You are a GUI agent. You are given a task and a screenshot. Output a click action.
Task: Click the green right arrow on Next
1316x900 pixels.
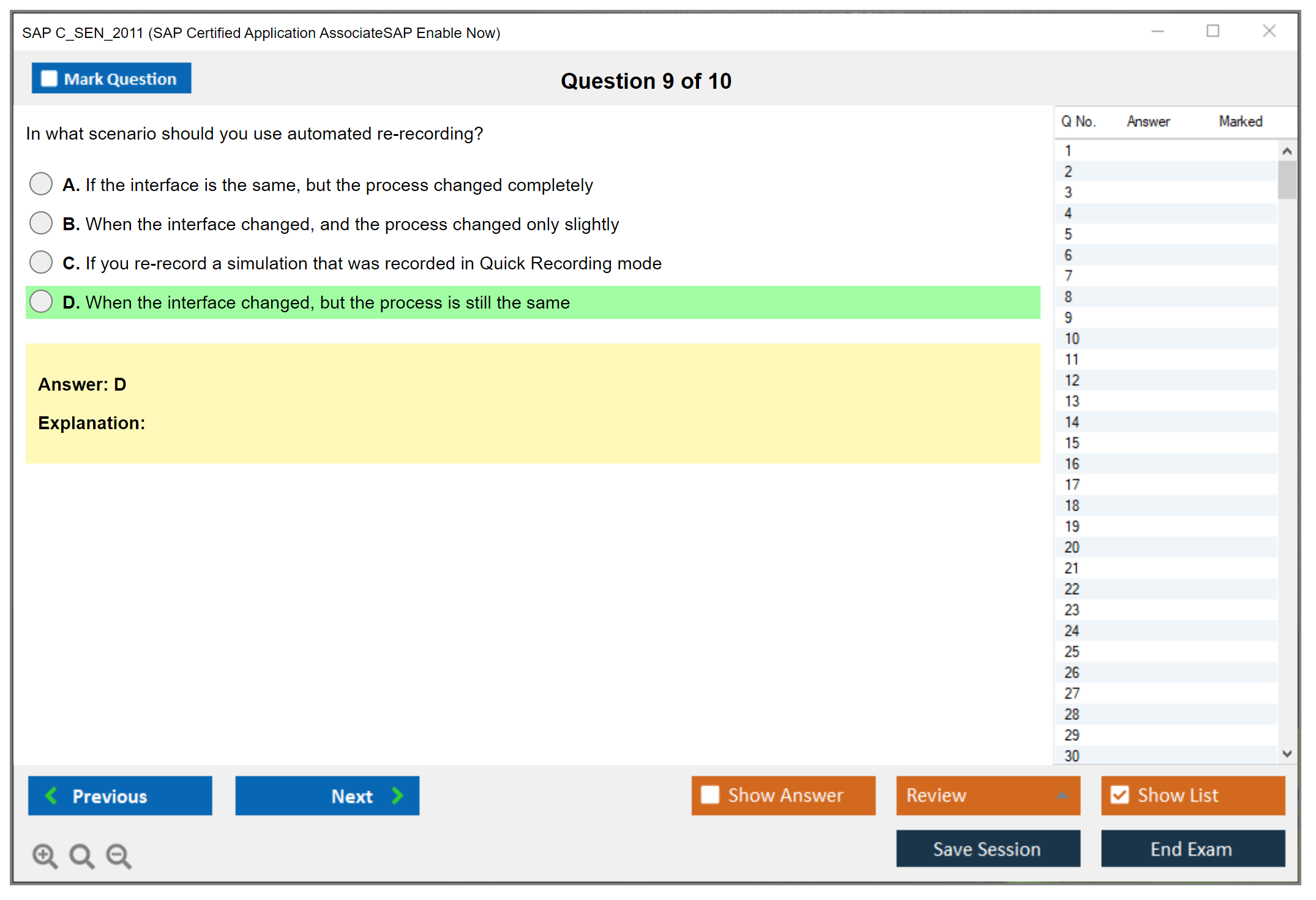coord(397,795)
